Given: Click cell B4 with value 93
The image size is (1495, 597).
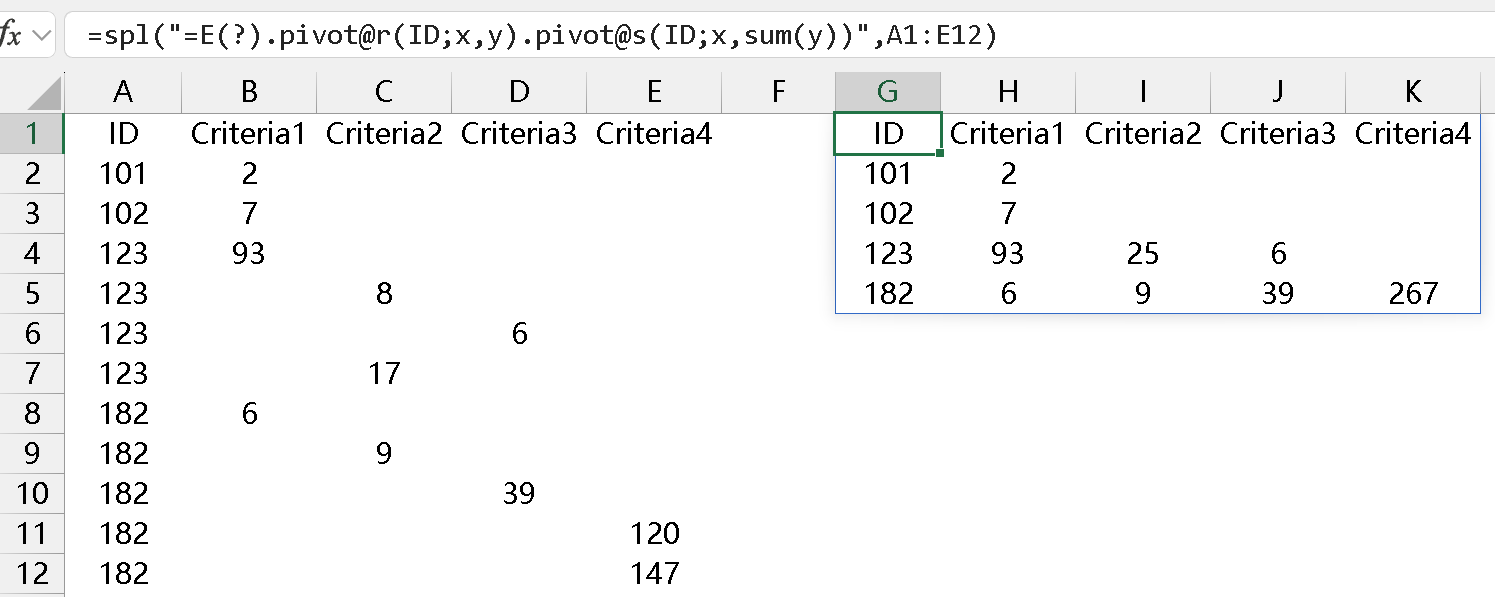Looking at the screenshot, I should [249, 253].
